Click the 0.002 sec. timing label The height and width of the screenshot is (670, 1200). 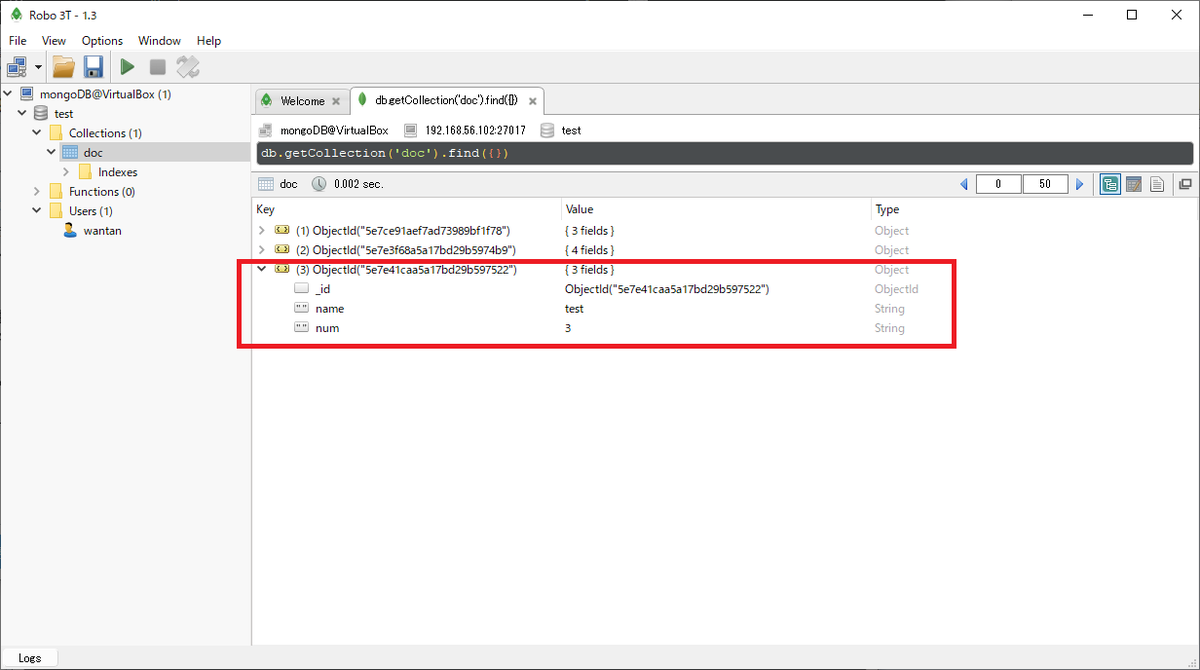click(358, 184)
